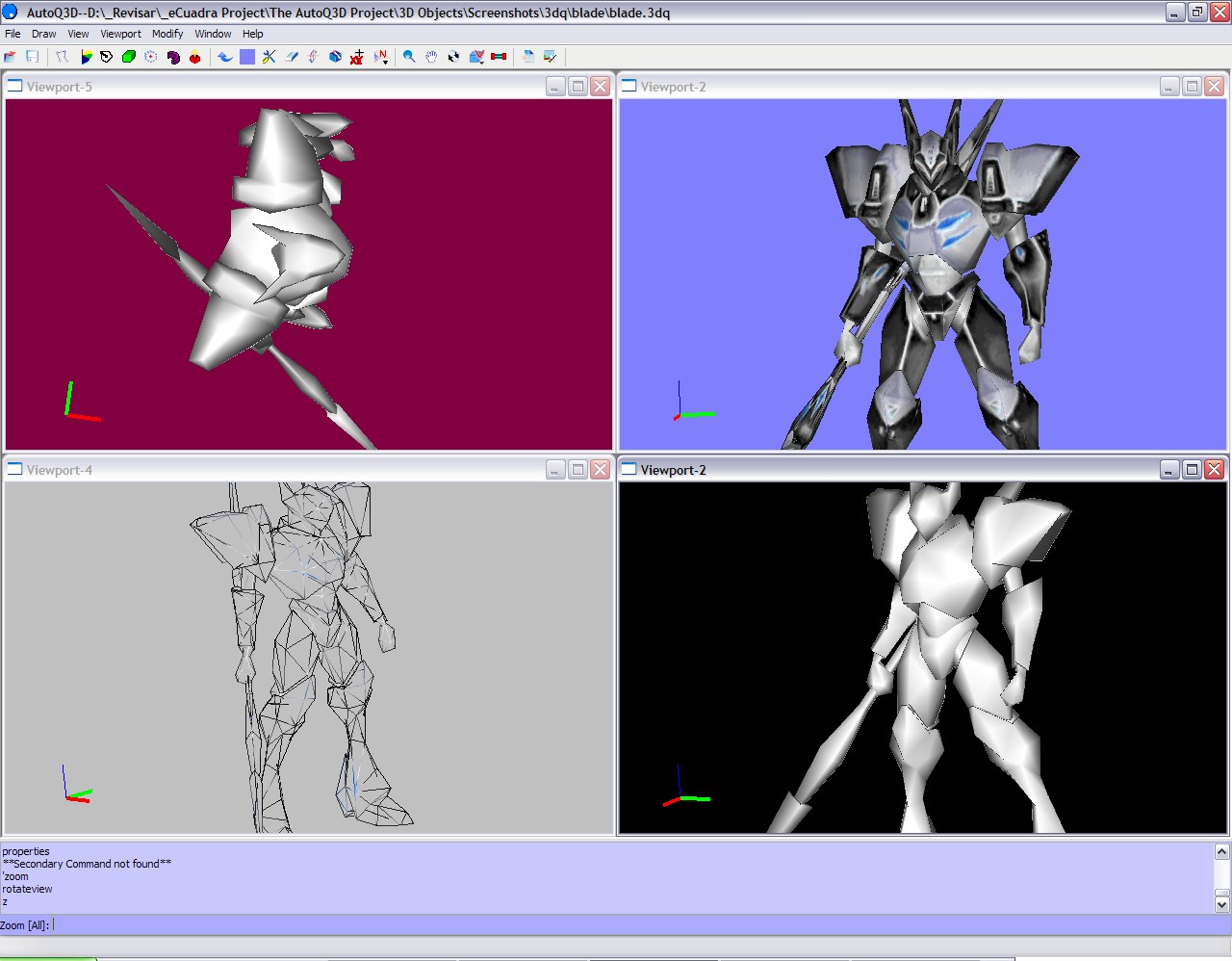Click the AutoQ3D application title bar icon
The width and height of the screenshot is (1232, 961).
coord(10,13)
